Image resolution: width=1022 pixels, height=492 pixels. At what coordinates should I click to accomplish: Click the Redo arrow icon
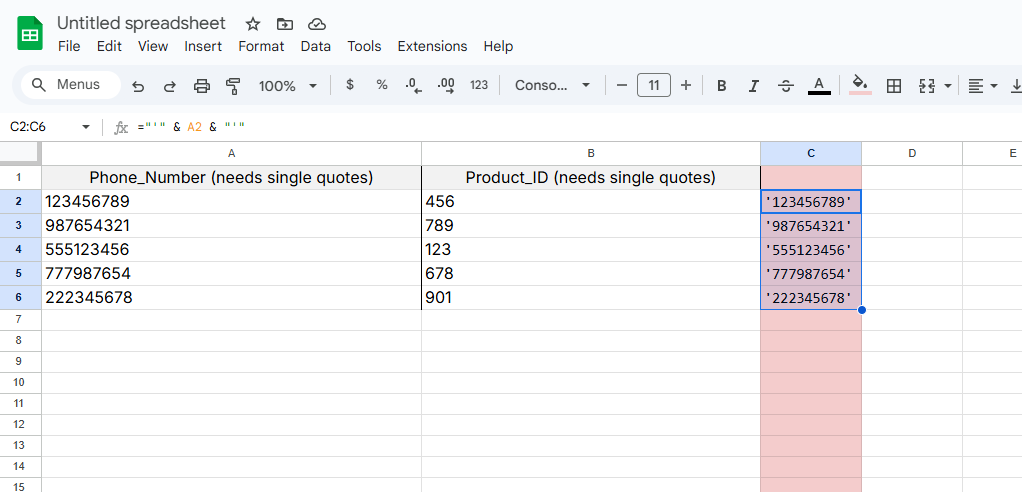click(170, 86)
